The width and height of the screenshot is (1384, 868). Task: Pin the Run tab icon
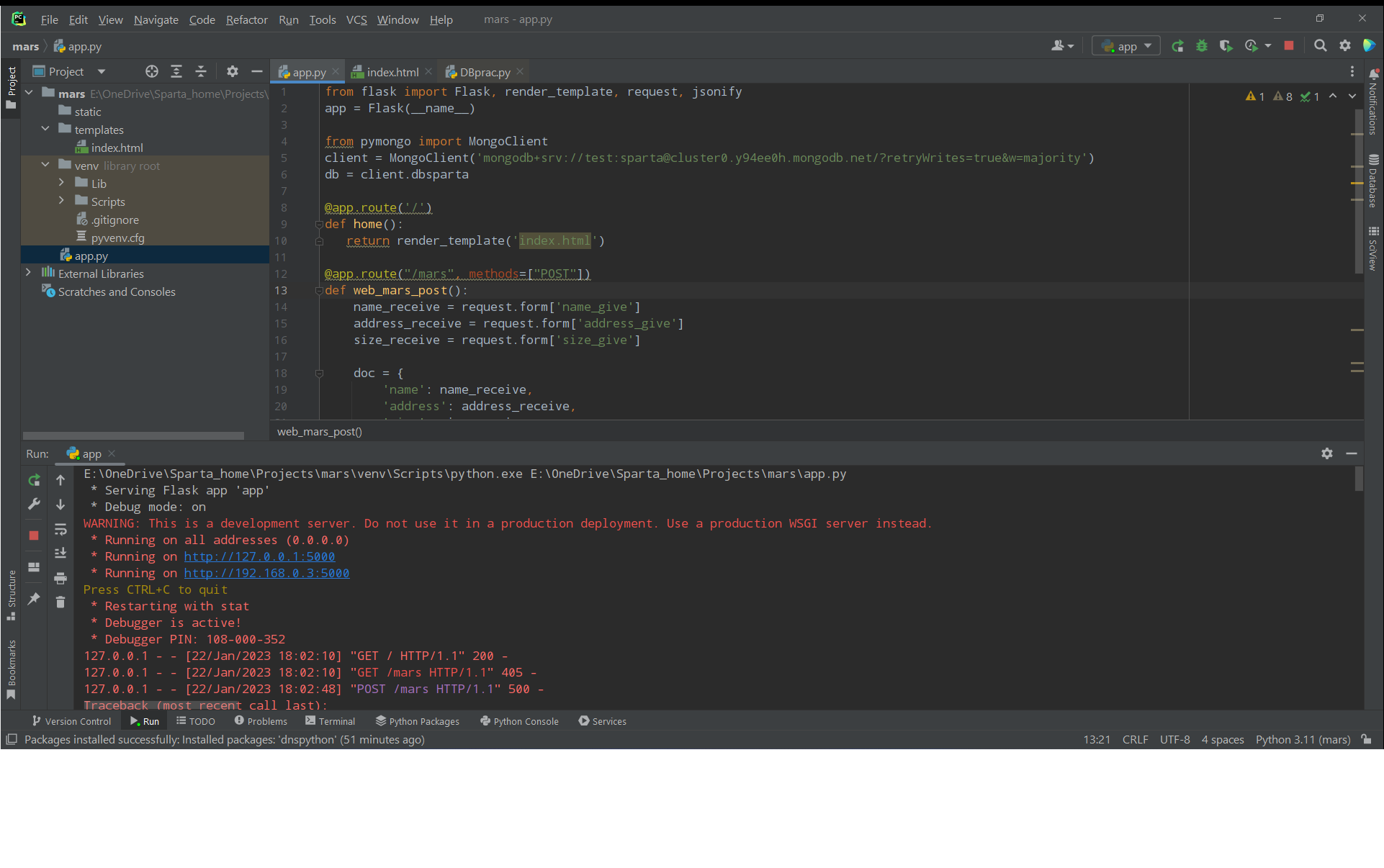(x=34, y=599)
